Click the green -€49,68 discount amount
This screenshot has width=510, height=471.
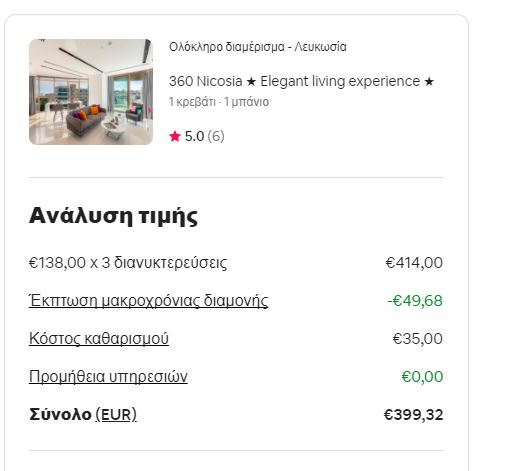point(415,301)
